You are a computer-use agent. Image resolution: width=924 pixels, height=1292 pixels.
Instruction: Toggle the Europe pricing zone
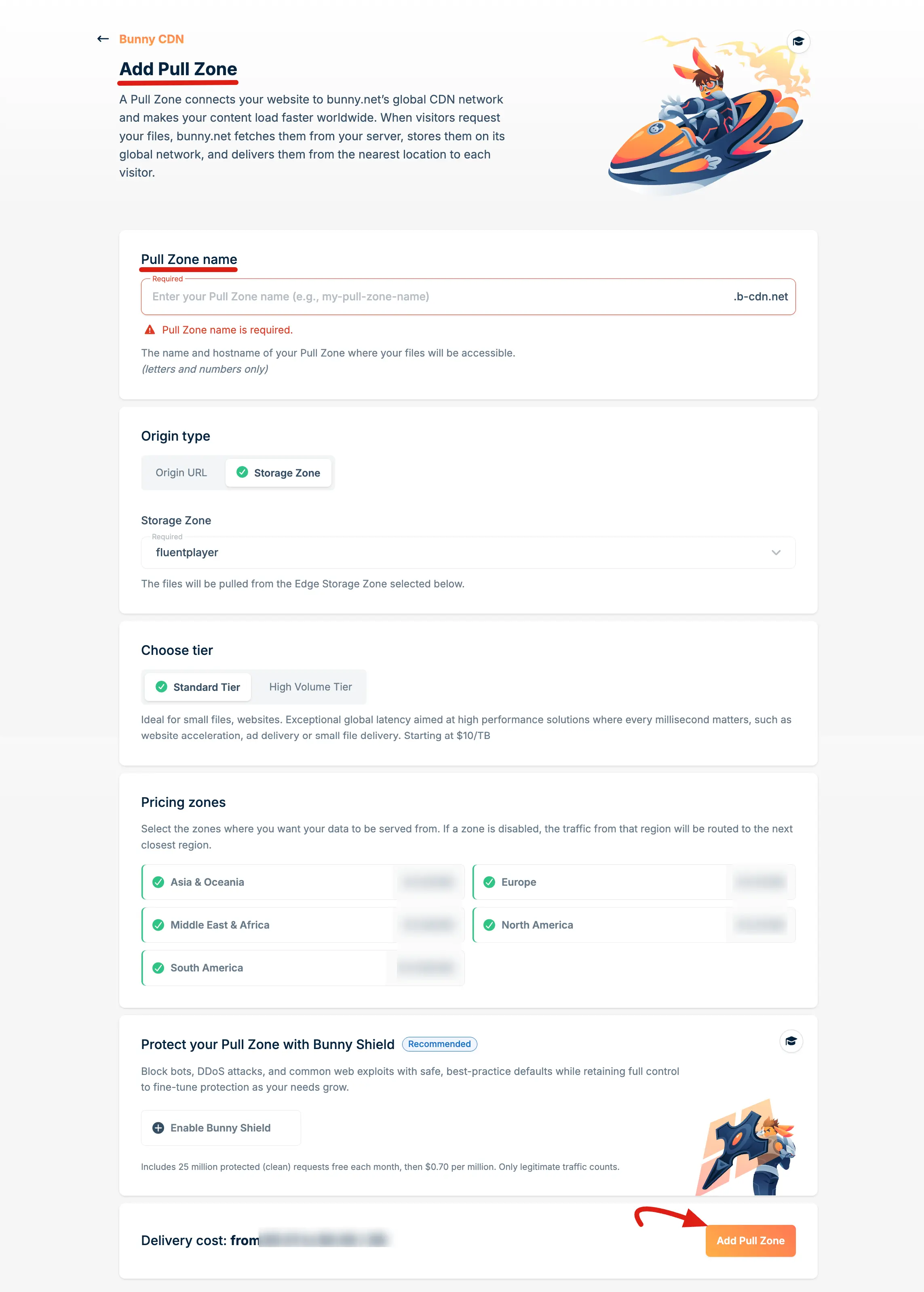tap(634, 882)
